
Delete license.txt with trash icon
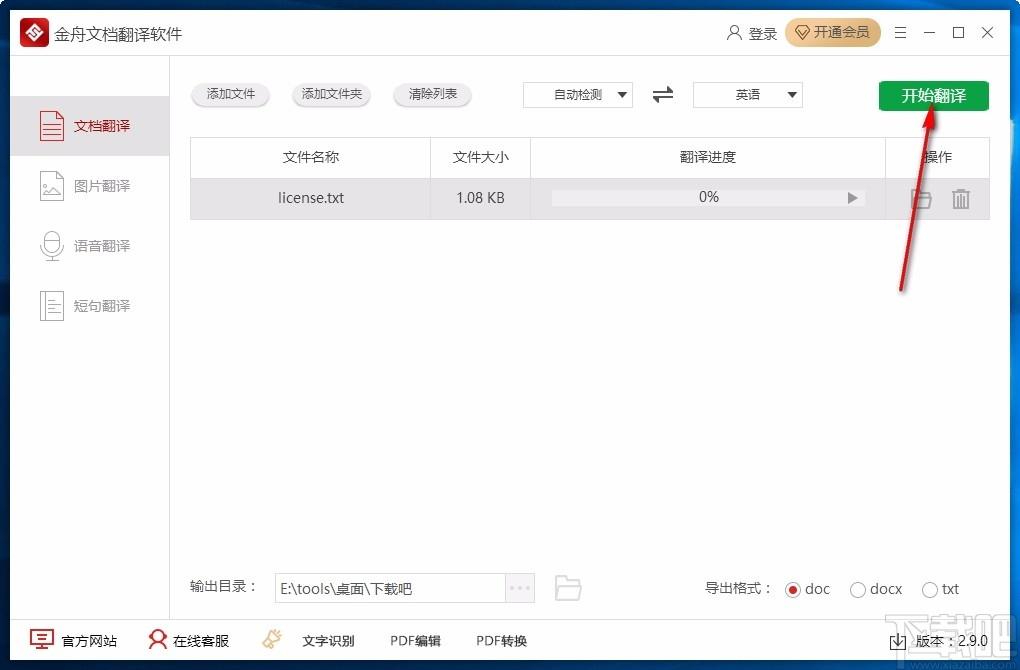[x=961, y=198]
